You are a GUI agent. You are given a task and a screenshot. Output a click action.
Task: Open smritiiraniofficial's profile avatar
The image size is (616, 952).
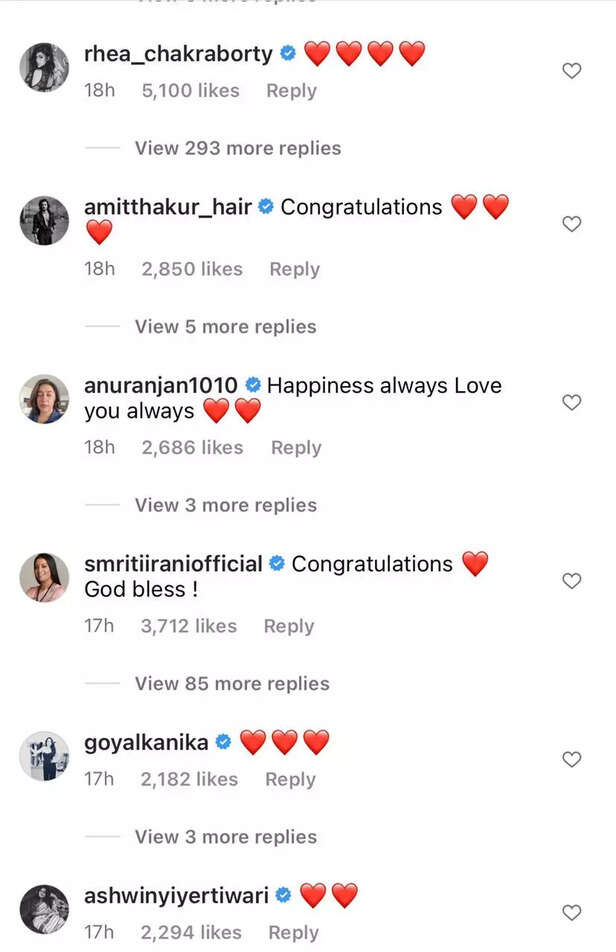point(45,577)
